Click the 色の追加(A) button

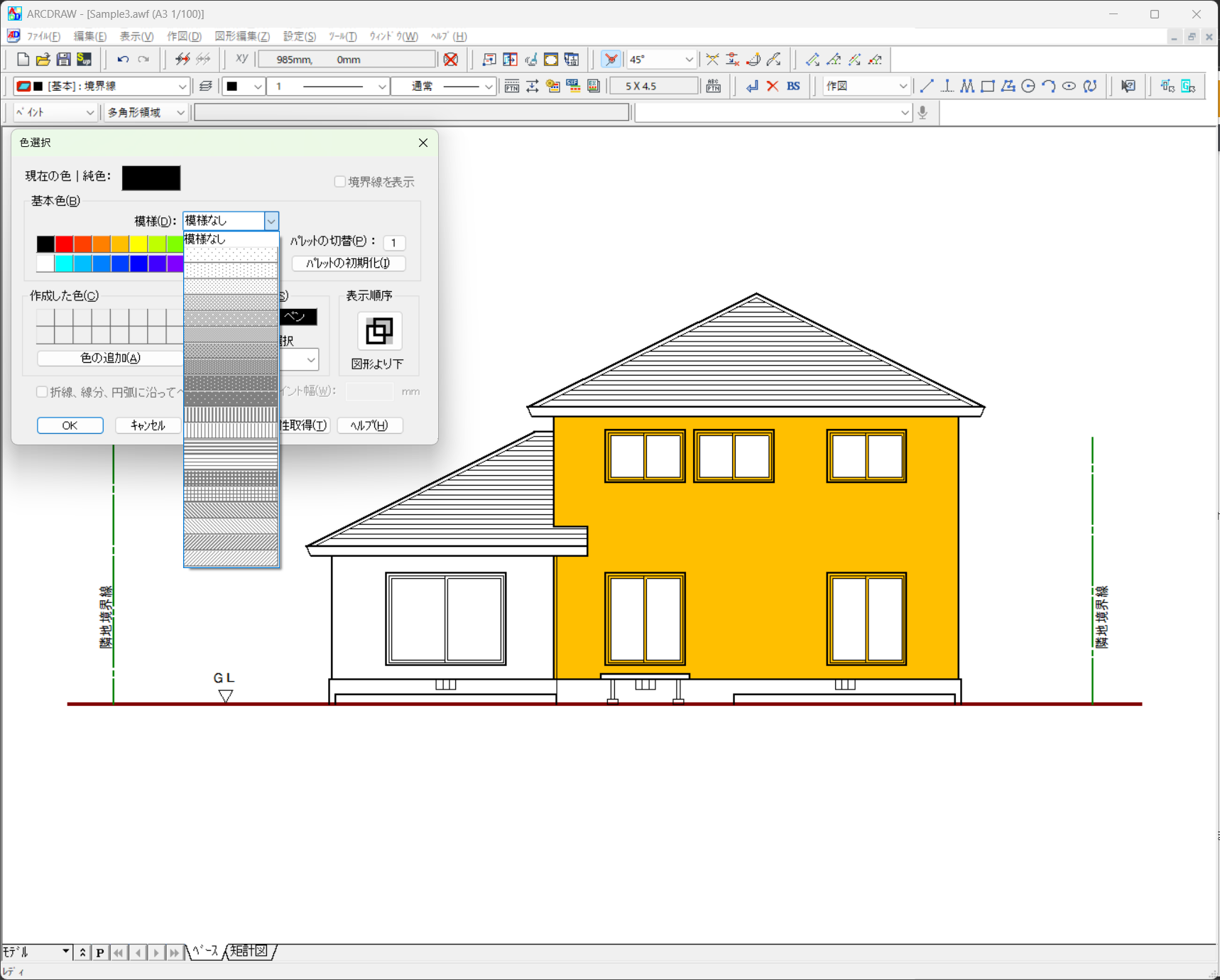pos(110,358)
